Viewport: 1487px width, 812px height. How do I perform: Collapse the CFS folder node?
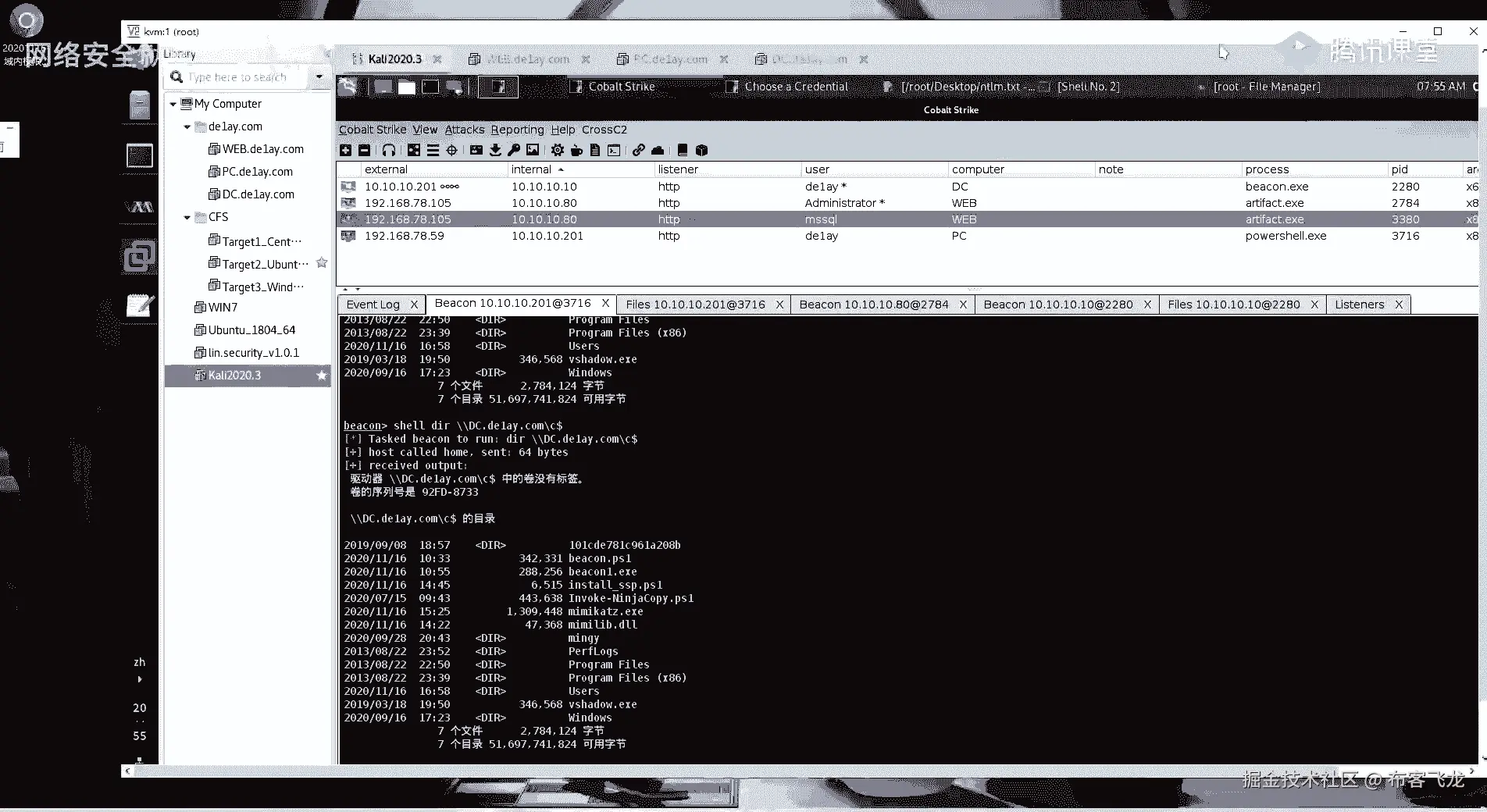pos(187,217)
